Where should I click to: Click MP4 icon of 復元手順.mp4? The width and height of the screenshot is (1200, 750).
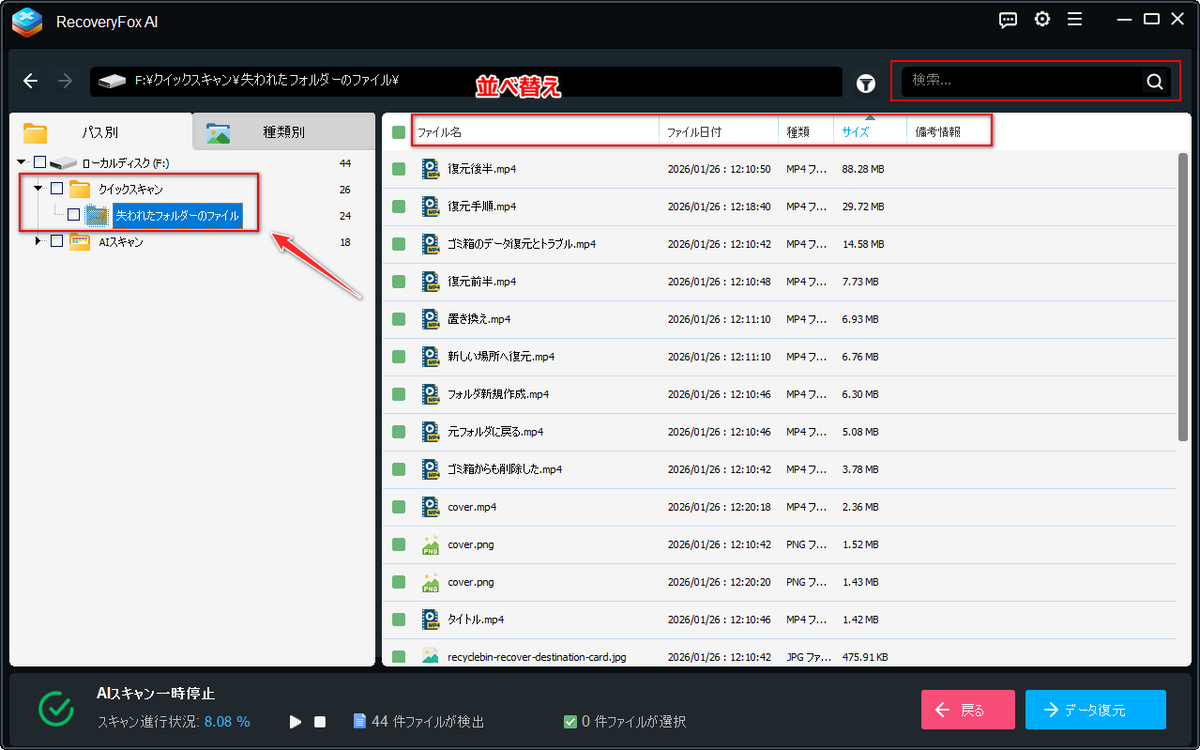(x=430, y=206)
